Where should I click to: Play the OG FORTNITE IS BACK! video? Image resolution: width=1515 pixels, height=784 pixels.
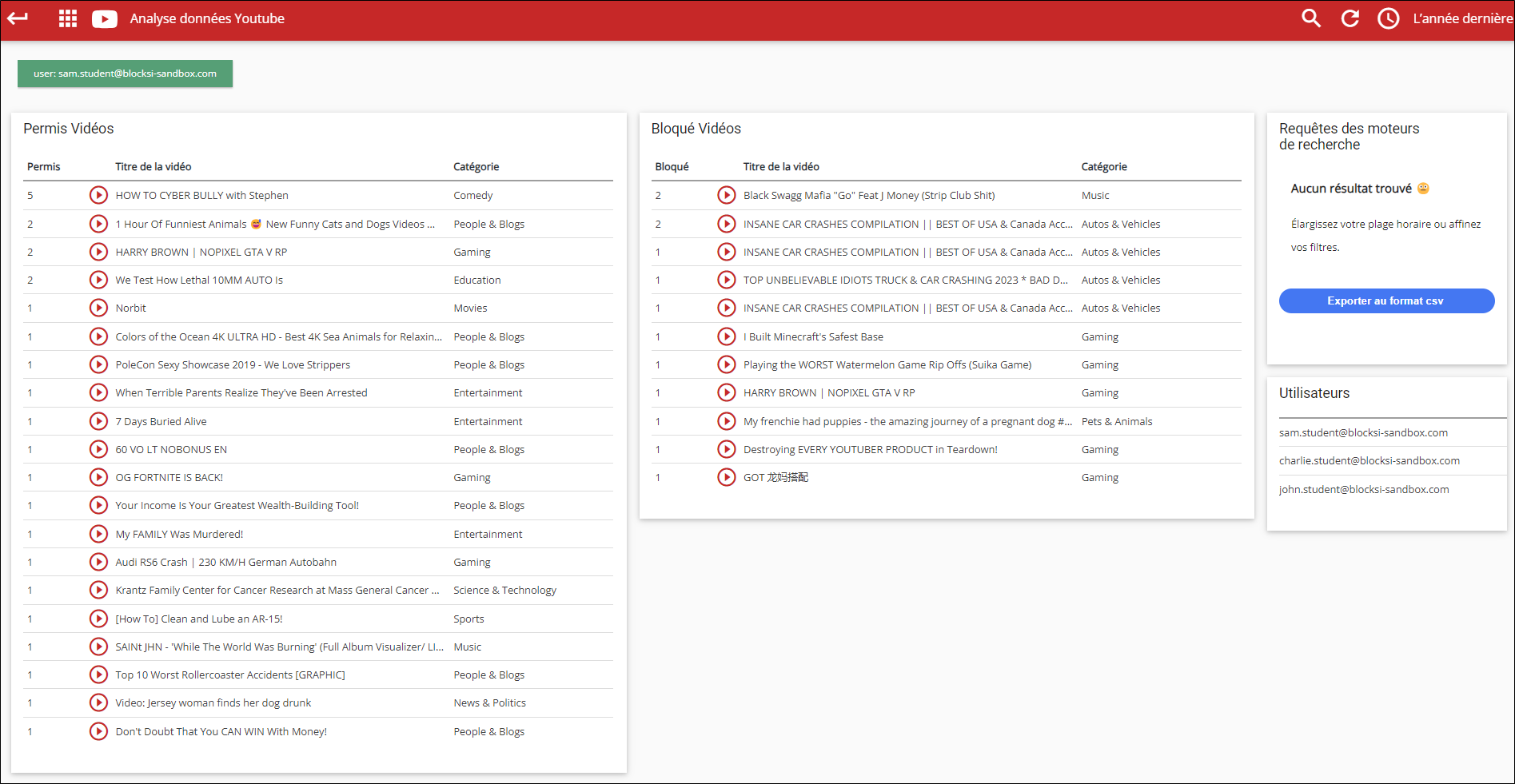pos(98,477)
